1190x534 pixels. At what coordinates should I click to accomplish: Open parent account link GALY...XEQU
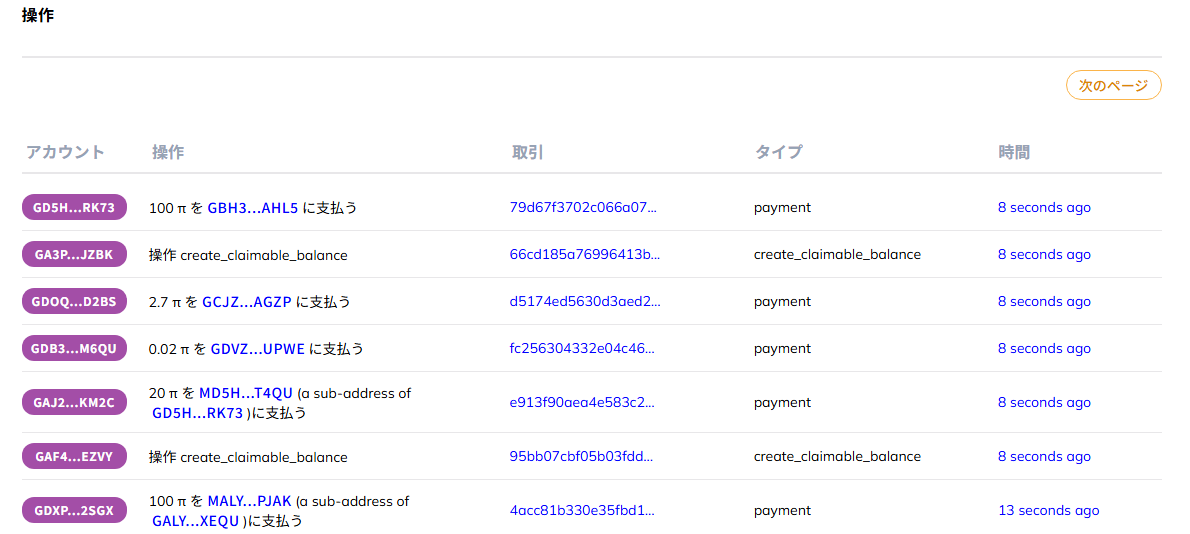pos(196,521)
